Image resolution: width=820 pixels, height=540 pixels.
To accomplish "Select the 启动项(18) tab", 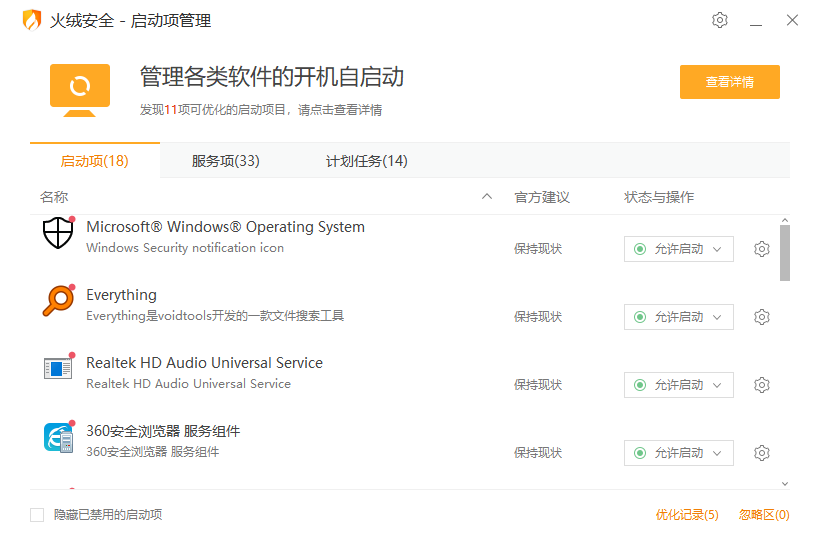I will (95, 160).
